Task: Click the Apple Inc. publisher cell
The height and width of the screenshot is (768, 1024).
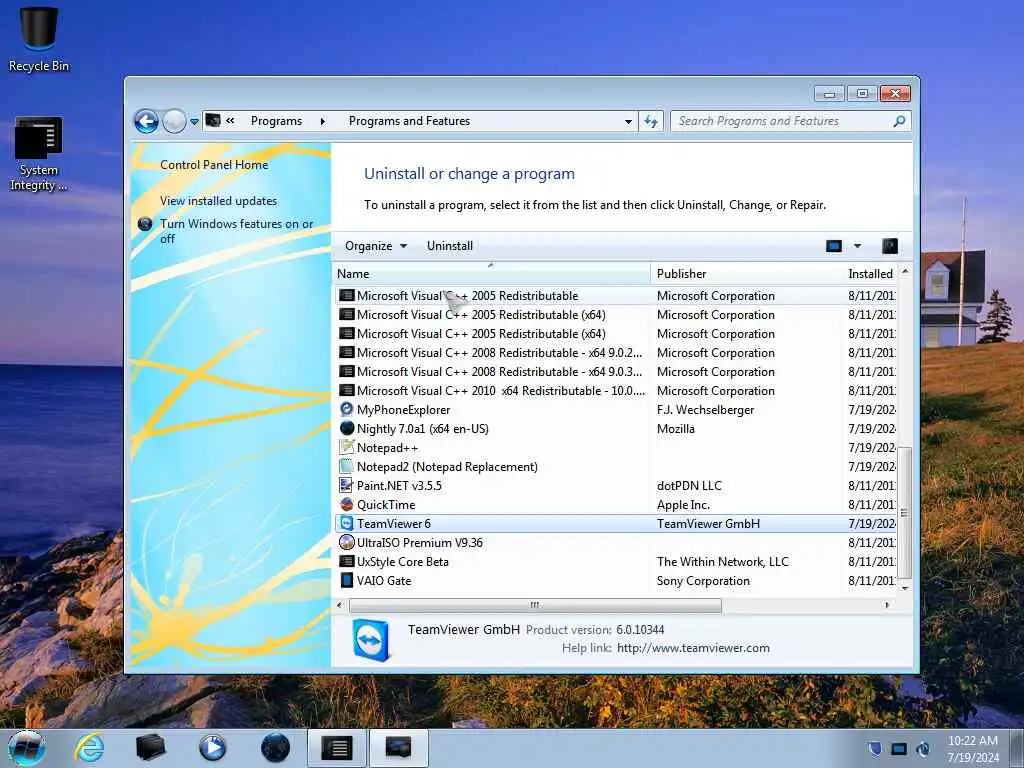Action: click(683, 504)
